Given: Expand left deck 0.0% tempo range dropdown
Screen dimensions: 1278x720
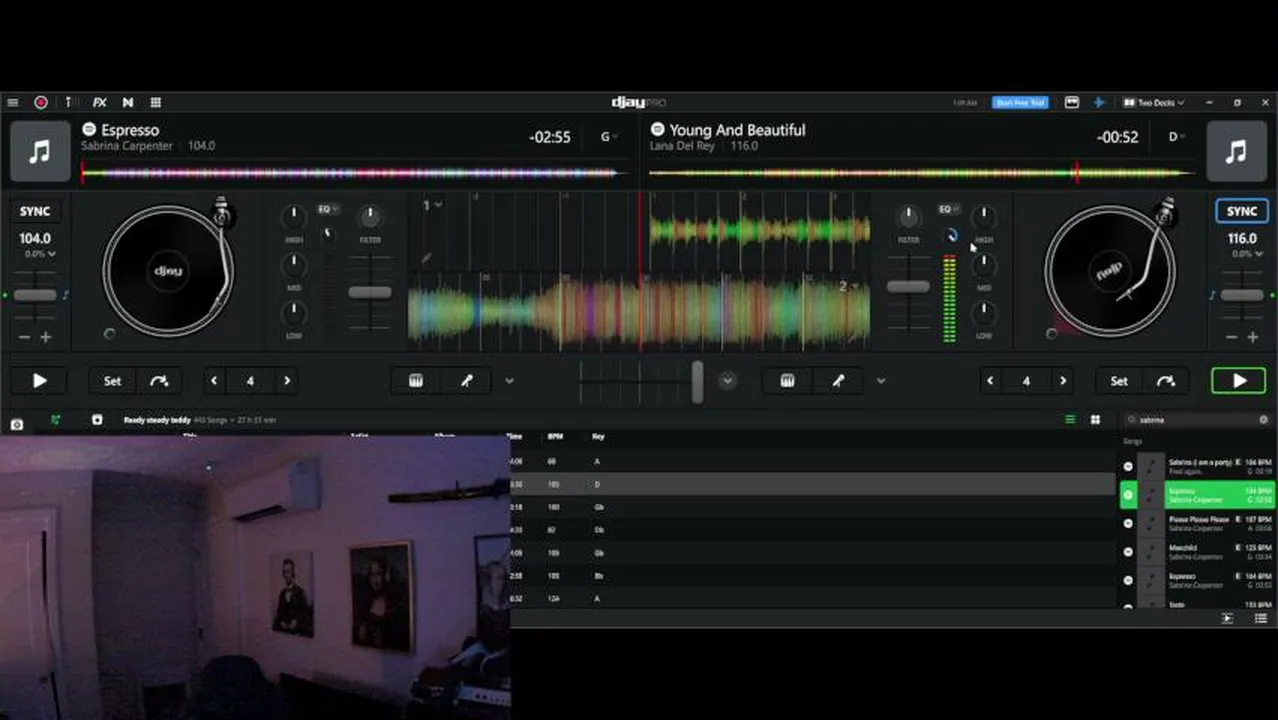Looking at the screenshot, I should [40, 254].
